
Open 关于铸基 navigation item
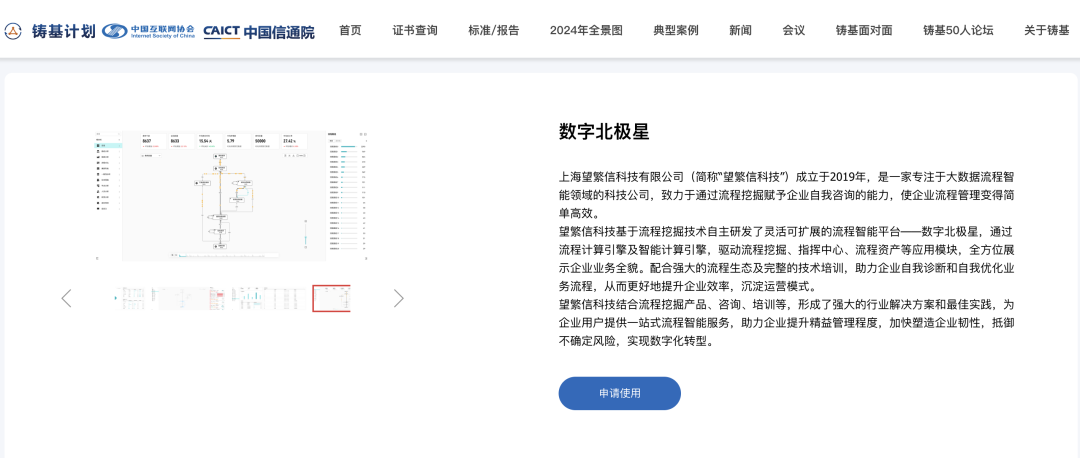1046,30
